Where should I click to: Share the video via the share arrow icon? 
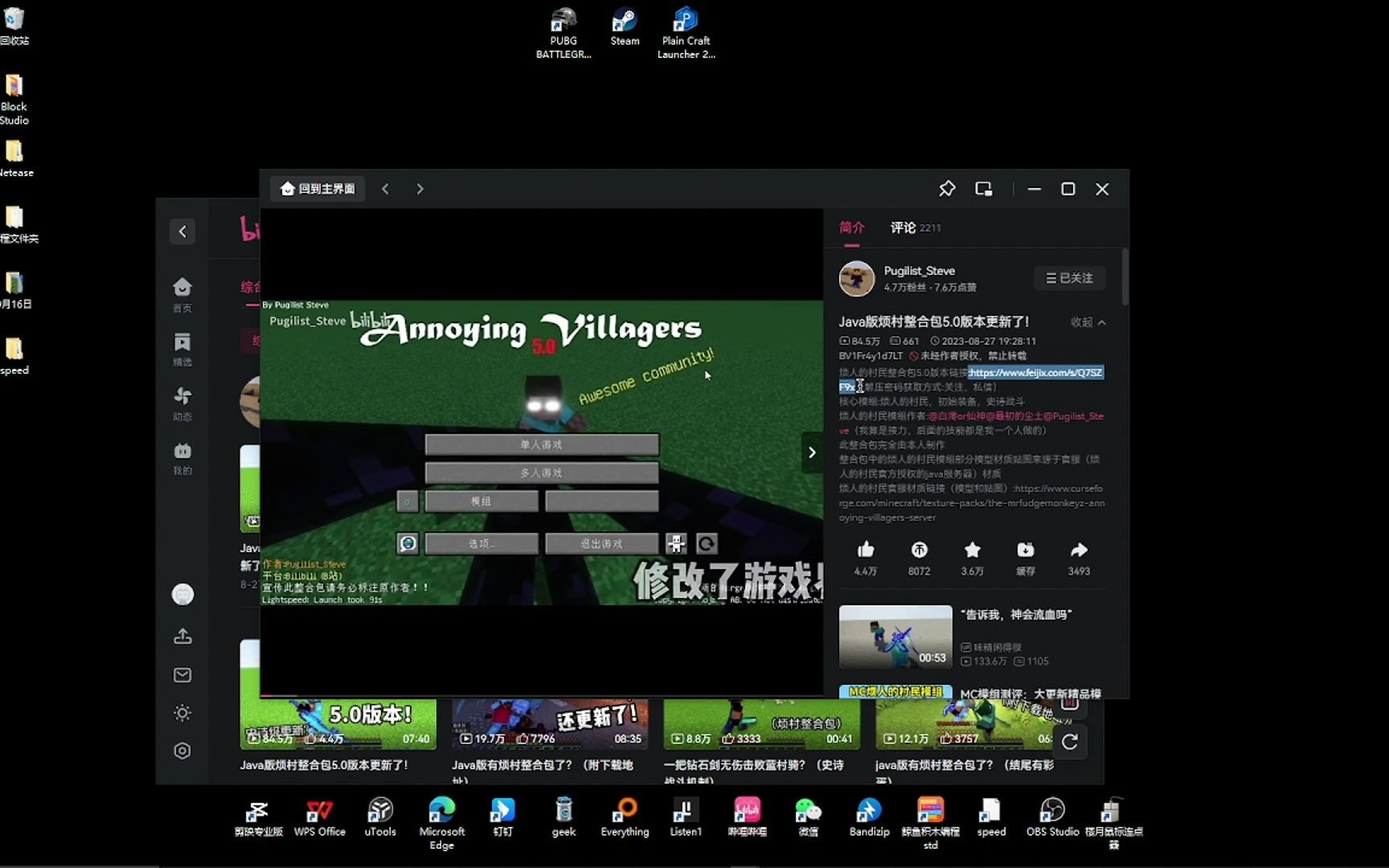point(1079,550)
